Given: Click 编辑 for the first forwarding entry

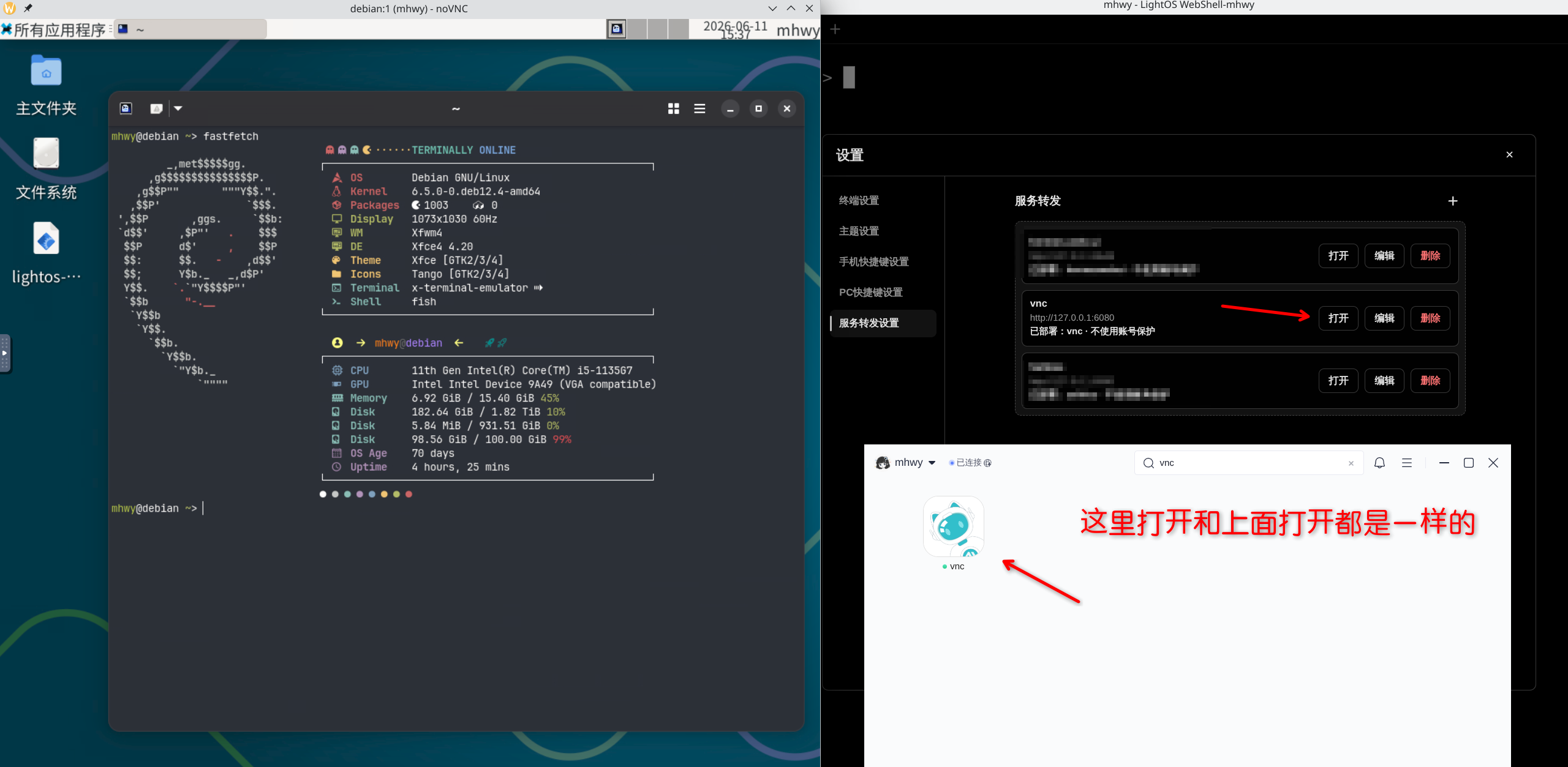Looking at the screenshot, I should pyautogui.click(x=1384, y=256).
